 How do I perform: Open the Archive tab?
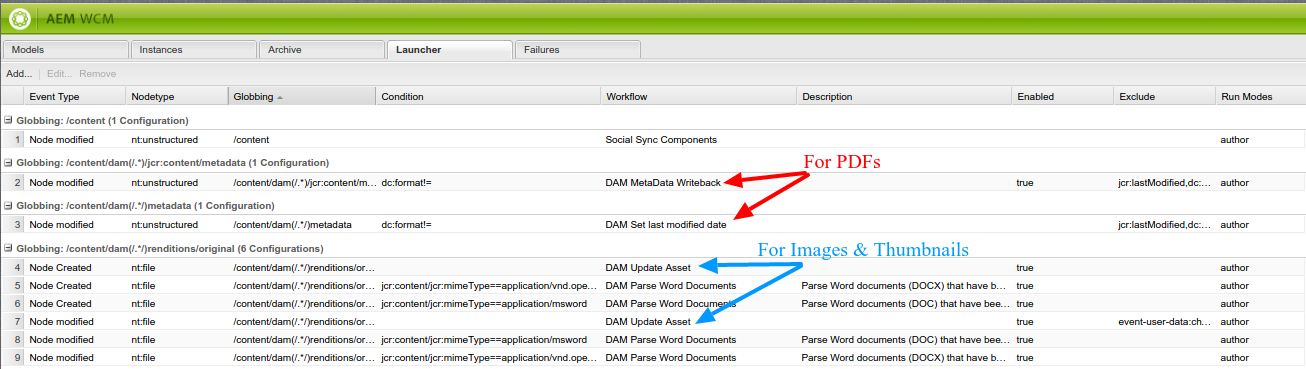point(321,49)
